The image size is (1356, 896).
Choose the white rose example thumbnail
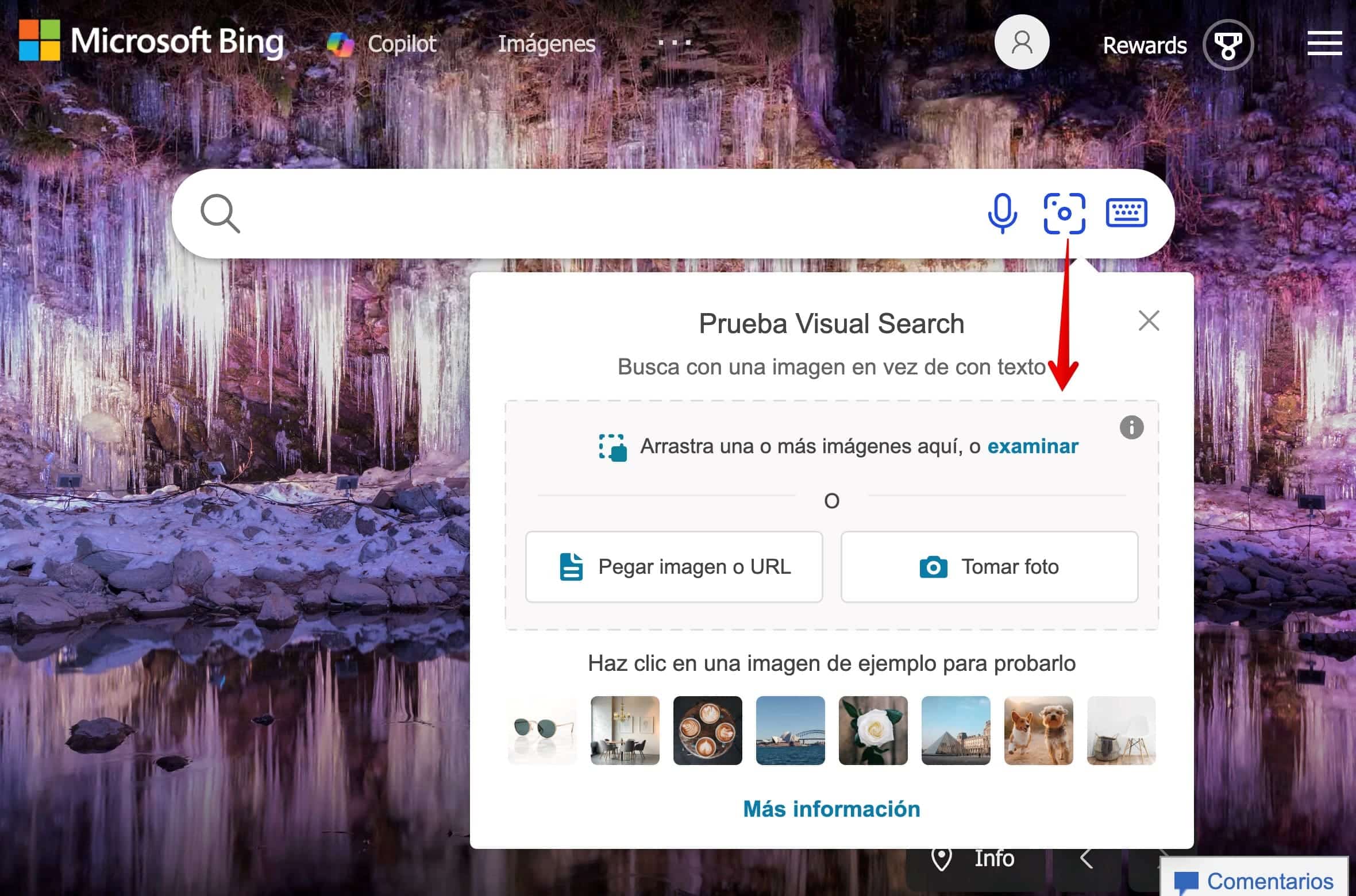[873, 731]
